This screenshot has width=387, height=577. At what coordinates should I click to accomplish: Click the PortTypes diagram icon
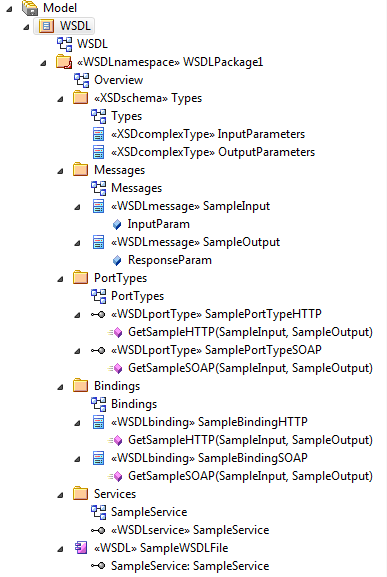(99, 296)
